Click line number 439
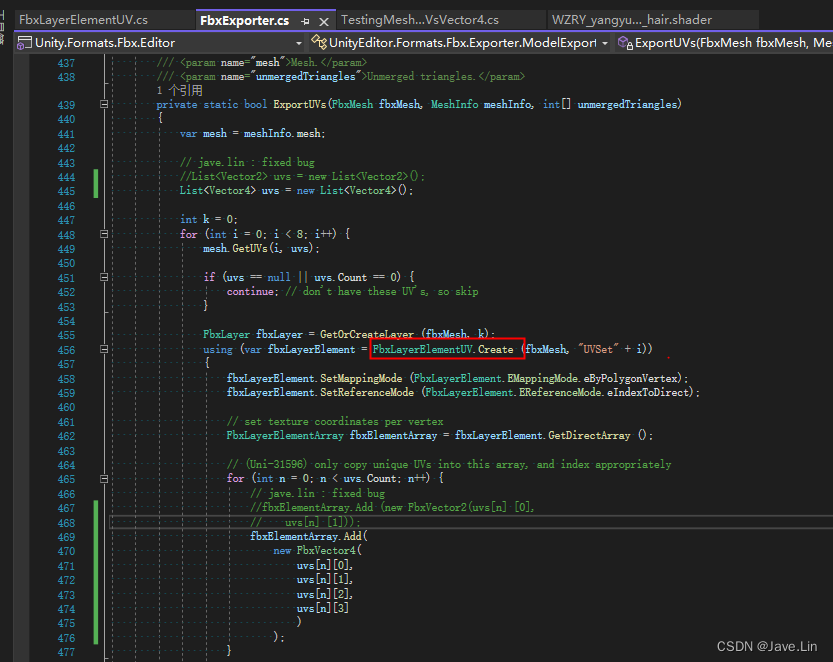 click(x=66, y=105)
